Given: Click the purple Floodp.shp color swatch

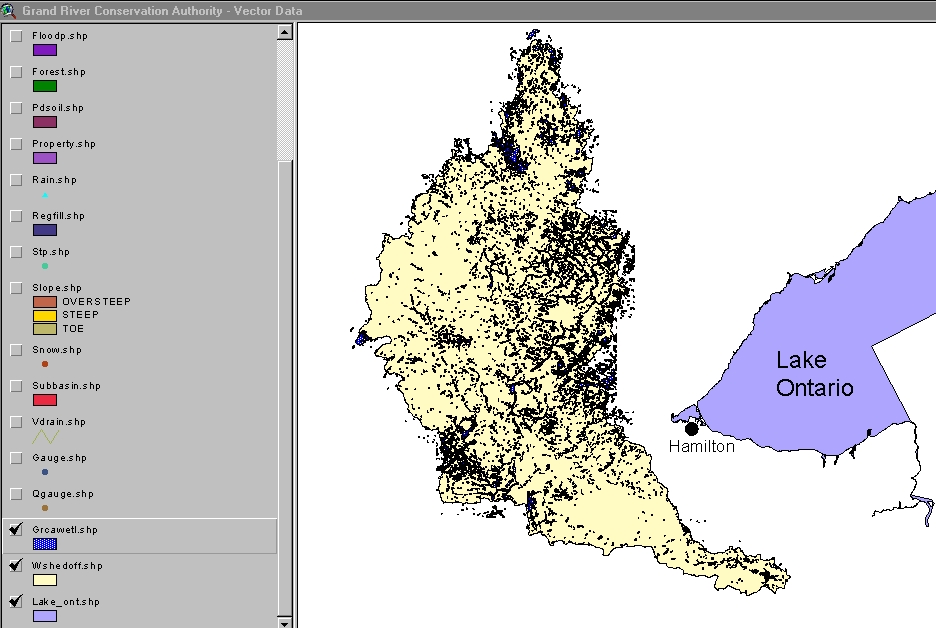Looking at the screenshot, I should pos(45,51).
